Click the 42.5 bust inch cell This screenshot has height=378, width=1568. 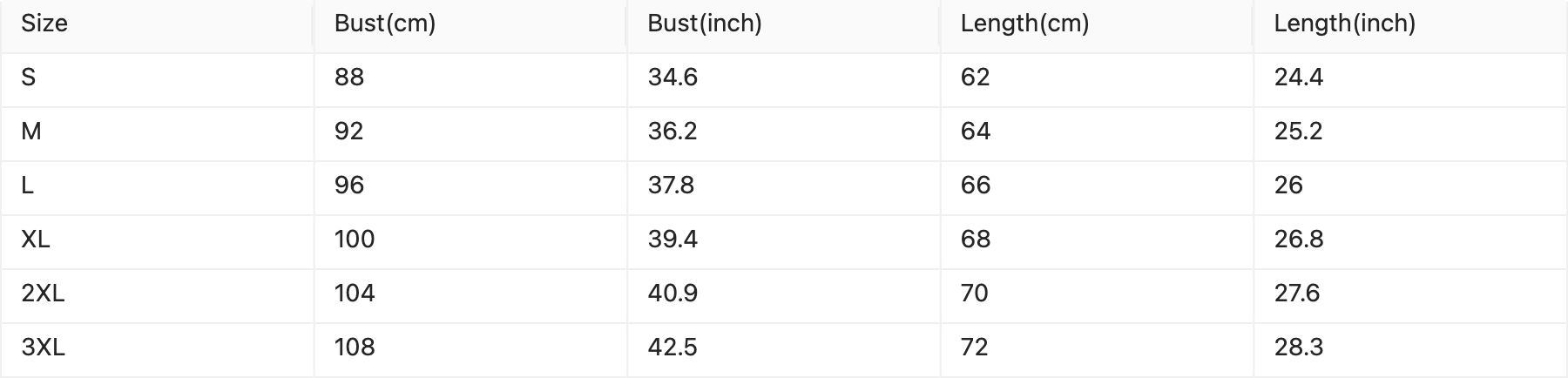[x=672, y=348]
